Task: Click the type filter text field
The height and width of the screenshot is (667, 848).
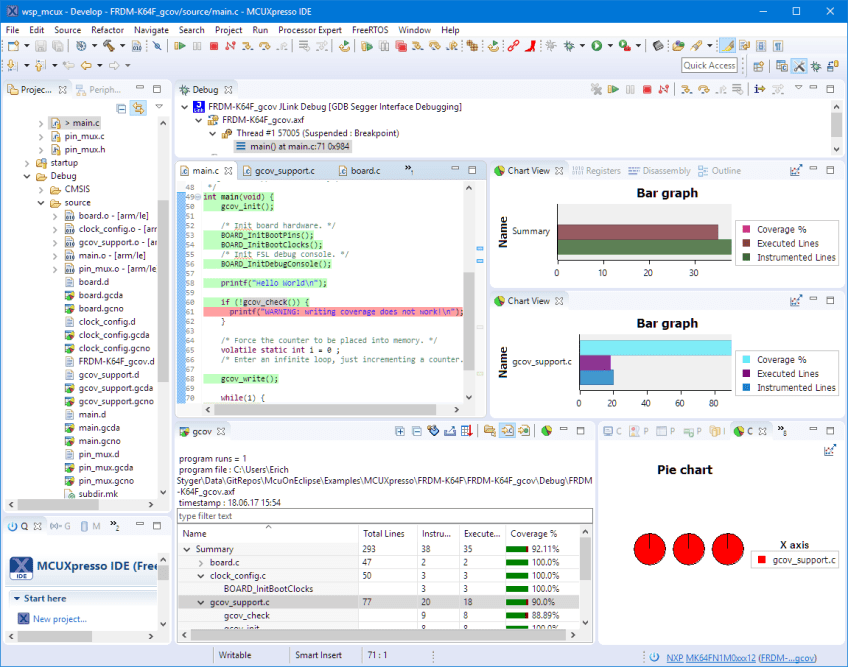Action: pyautogui.click(x=385, y=516)
